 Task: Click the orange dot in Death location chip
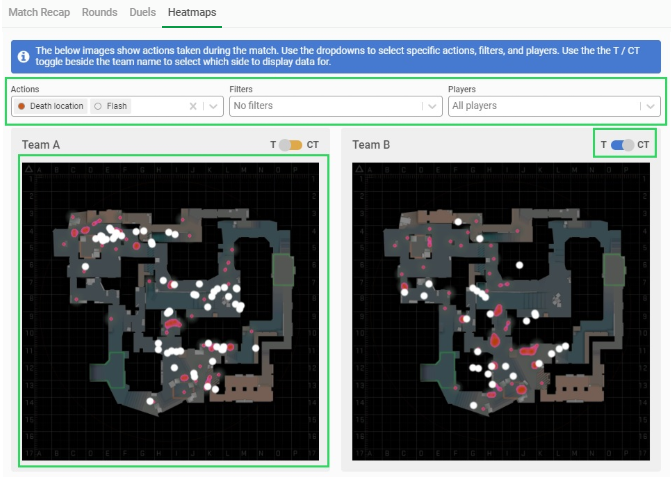(21, 106)
